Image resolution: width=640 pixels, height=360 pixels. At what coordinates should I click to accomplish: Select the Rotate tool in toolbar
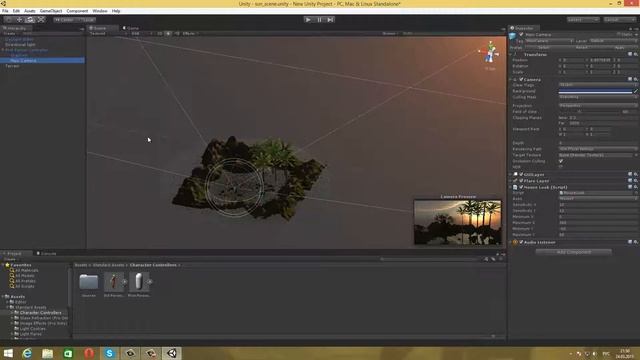point(30,20)
